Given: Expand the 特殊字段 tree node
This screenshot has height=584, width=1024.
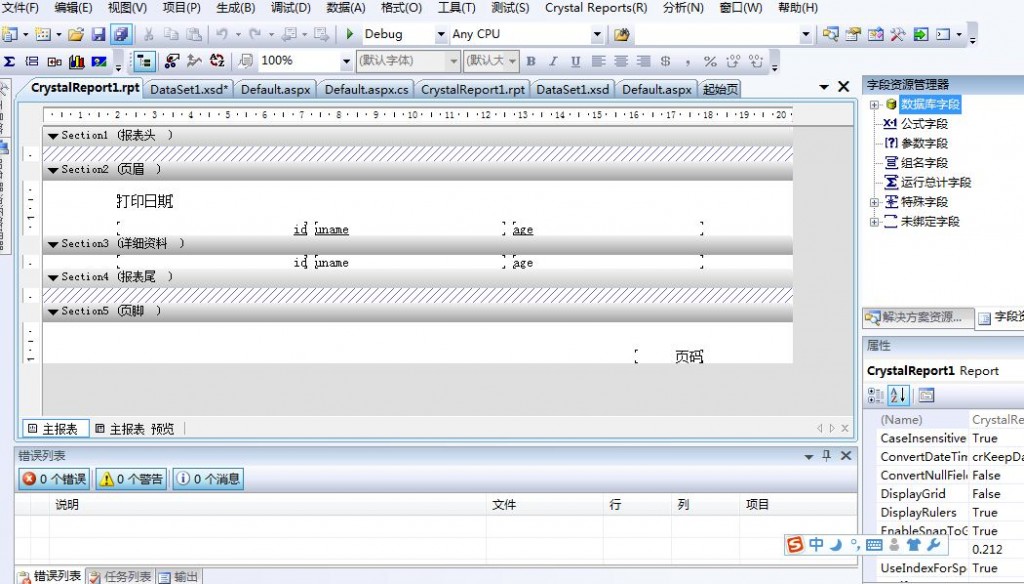Looking at the screenshot, I should (x=874, y=203).
